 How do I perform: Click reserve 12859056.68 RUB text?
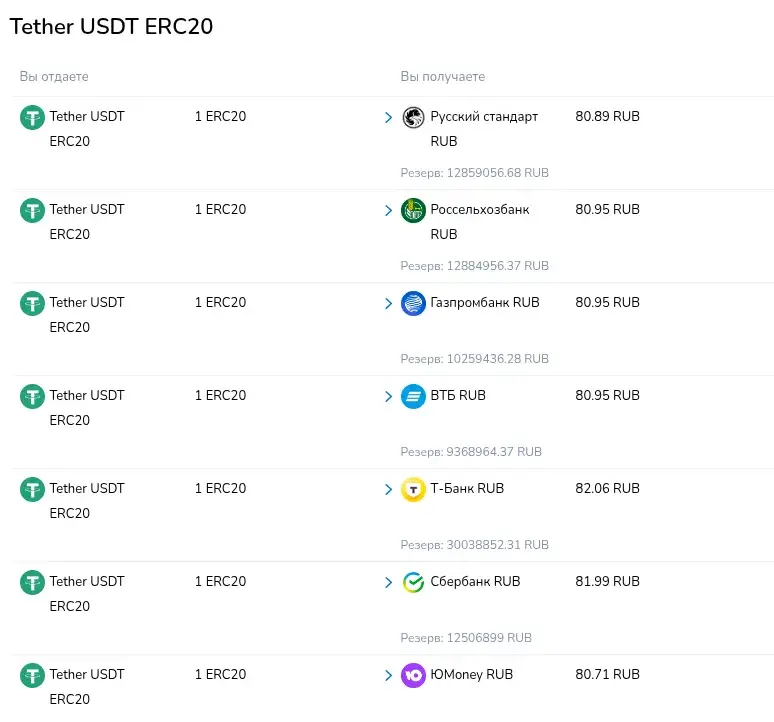pyautogui.click(x=474, y=173)
